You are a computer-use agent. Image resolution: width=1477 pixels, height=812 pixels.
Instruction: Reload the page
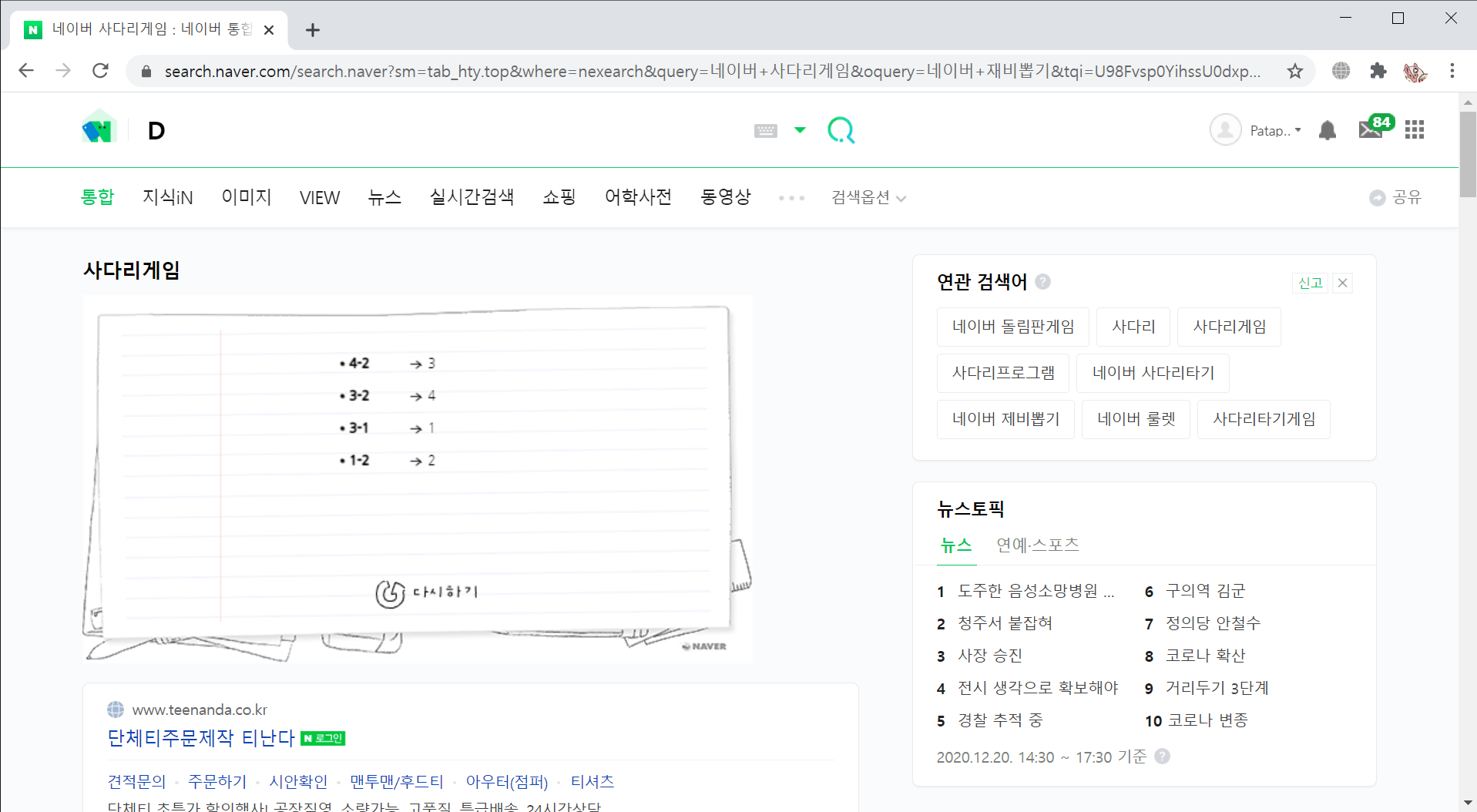100,71
